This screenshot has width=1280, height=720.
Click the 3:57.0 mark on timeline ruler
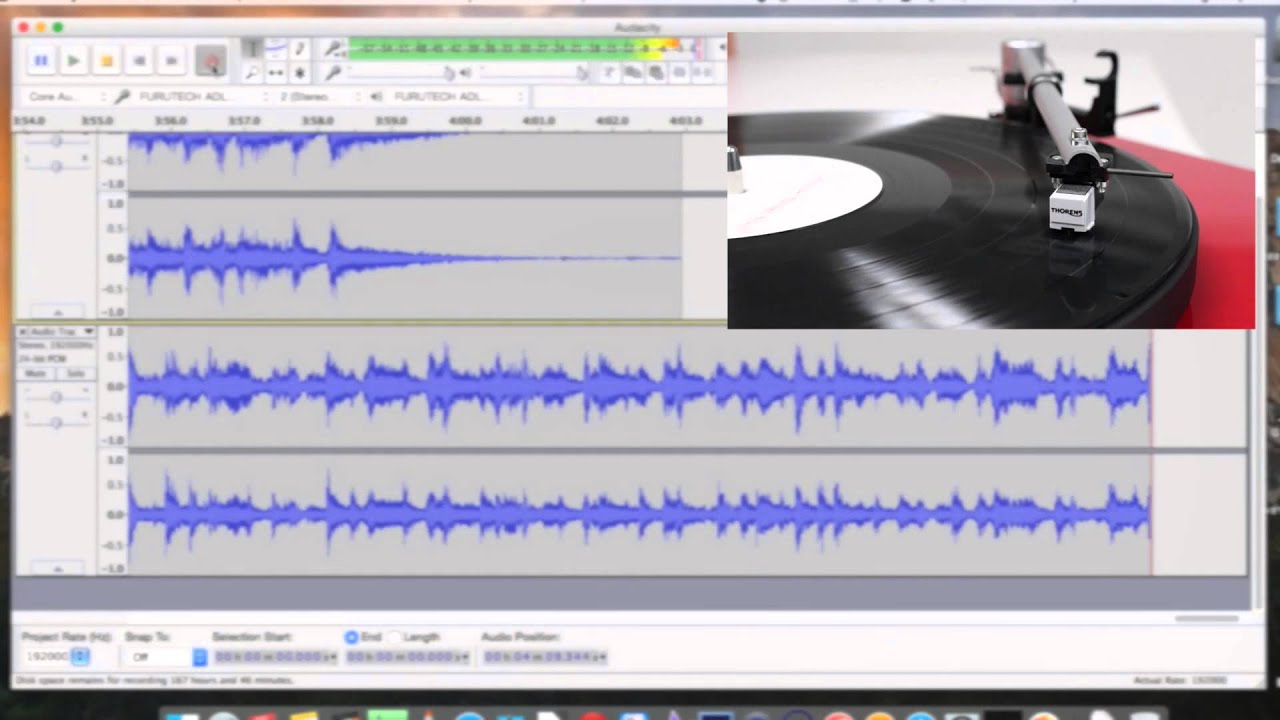pos(244,121)
